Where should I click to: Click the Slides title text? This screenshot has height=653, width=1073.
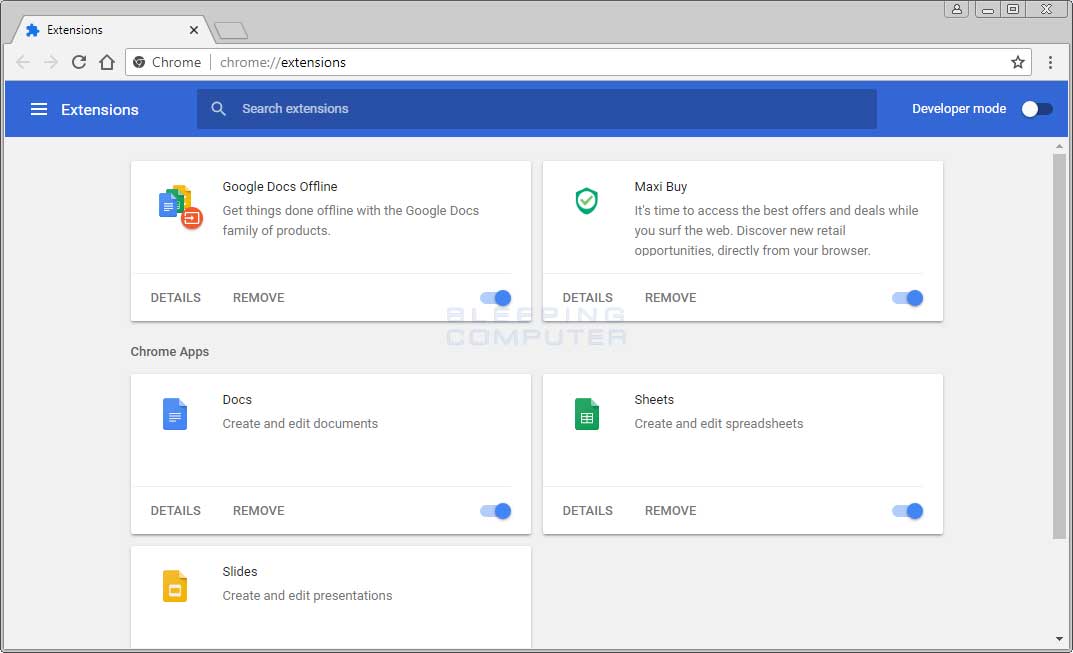pyautogui.click(x=240, y=572)
